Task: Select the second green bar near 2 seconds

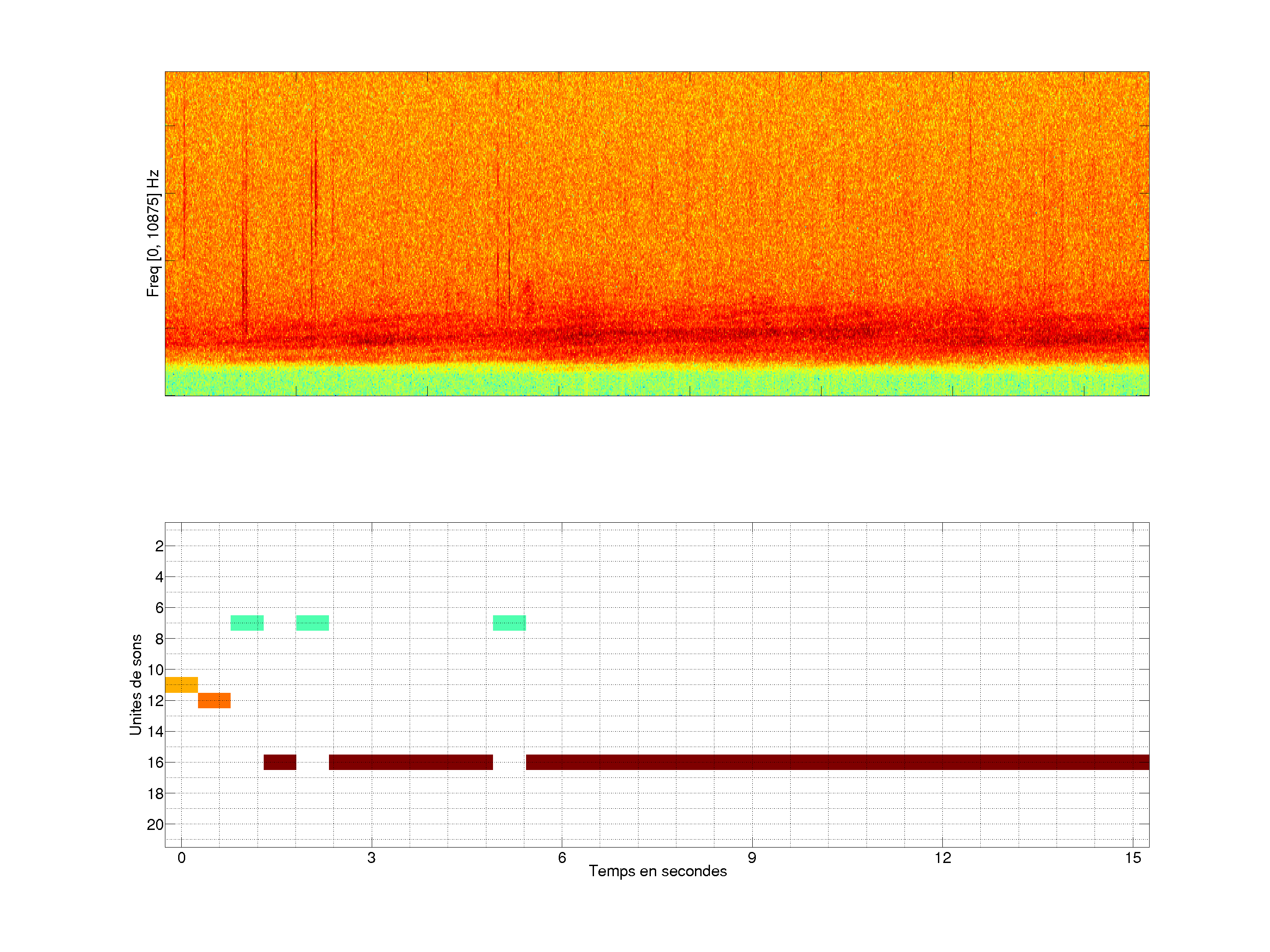Action: tap(312, 623)
